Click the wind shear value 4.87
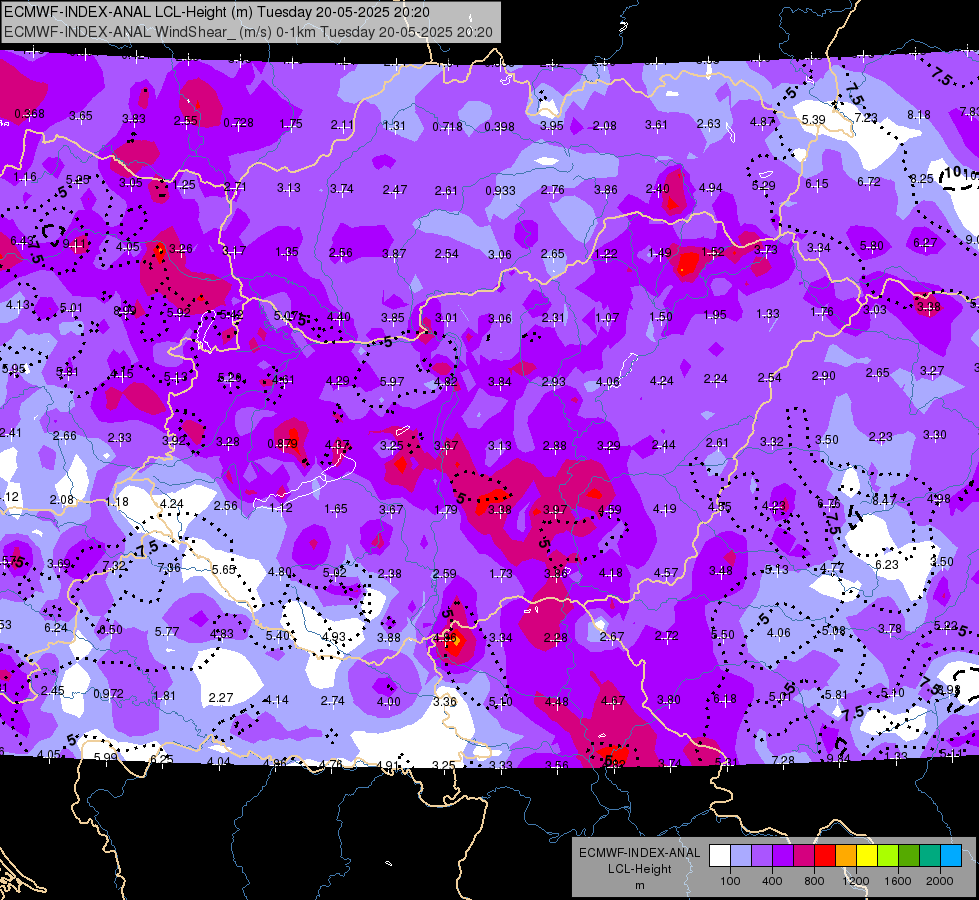Screen dimensions: 979x900 [x=762, y=122]
